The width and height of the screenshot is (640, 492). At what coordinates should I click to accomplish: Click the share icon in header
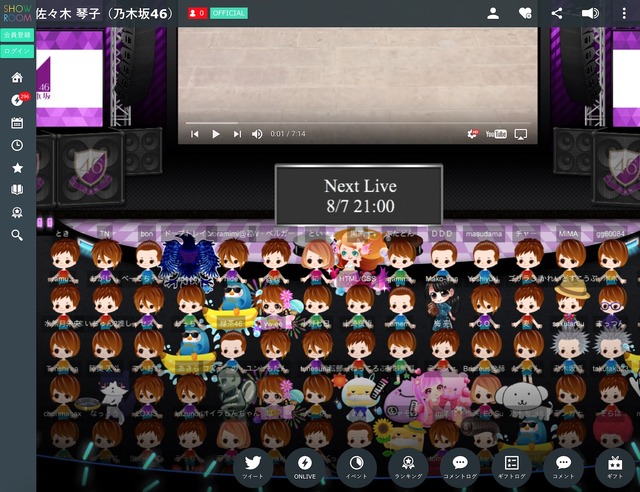(x=557, y=13)
